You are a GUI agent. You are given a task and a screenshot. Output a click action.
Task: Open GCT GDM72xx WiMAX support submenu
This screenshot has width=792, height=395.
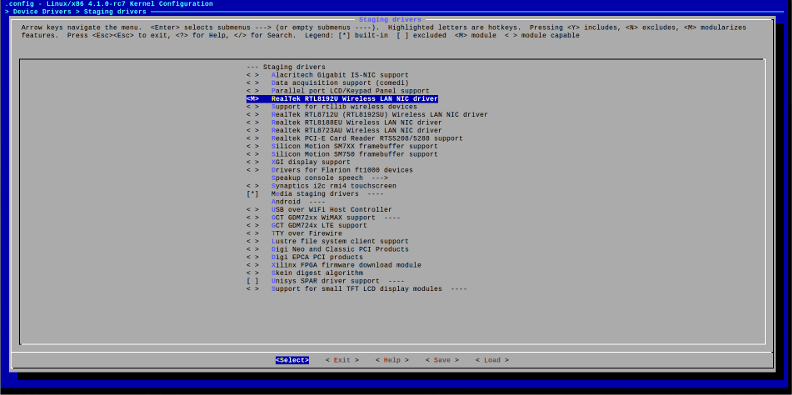click(x=323, y=218)
